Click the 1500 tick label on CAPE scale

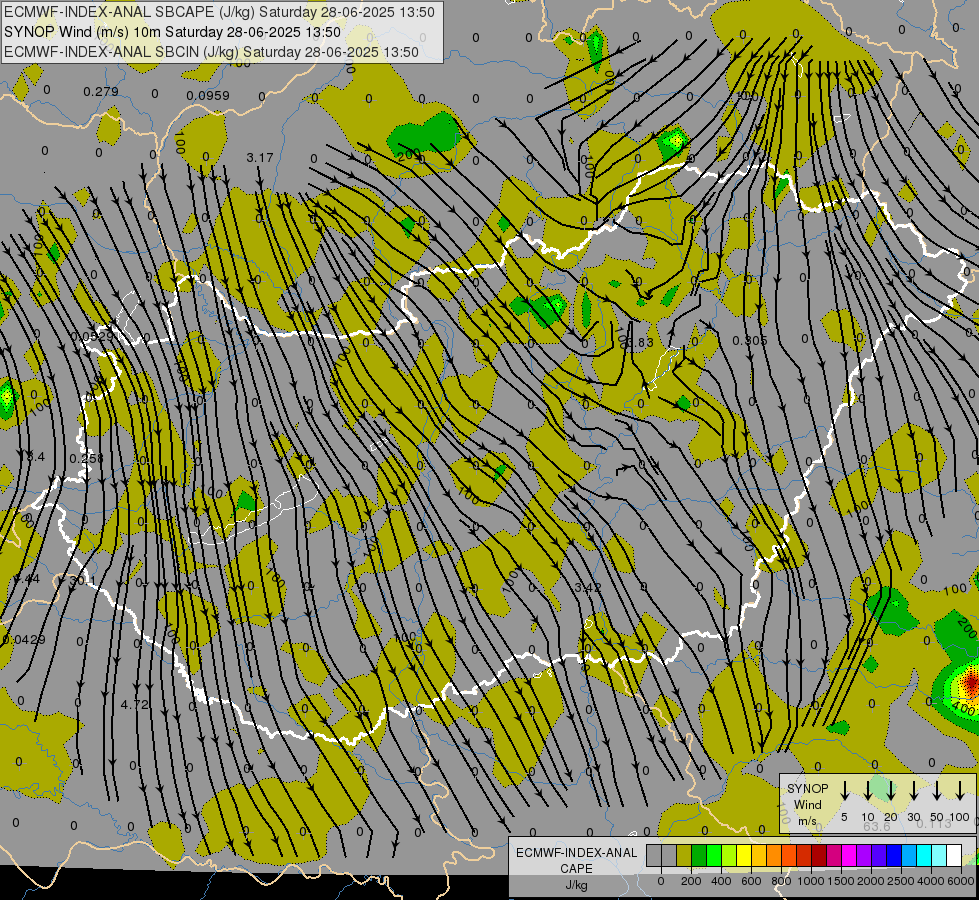tap(841, 881)
